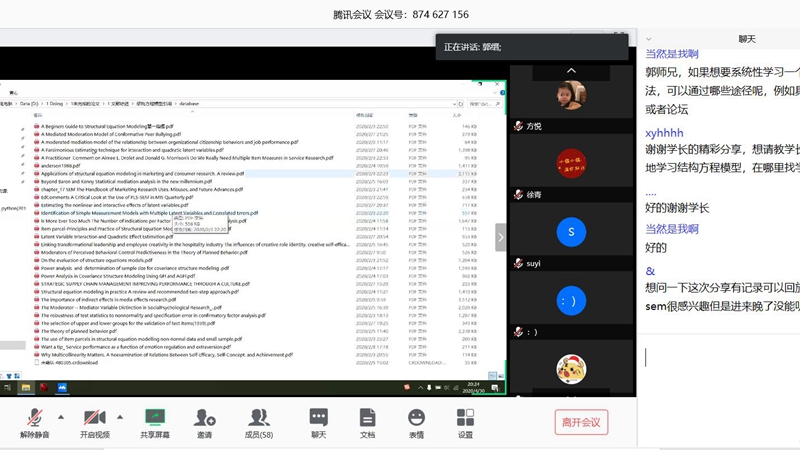The image size is (800, 450).
Task: Click the Explorer search box
Action: 484,104
